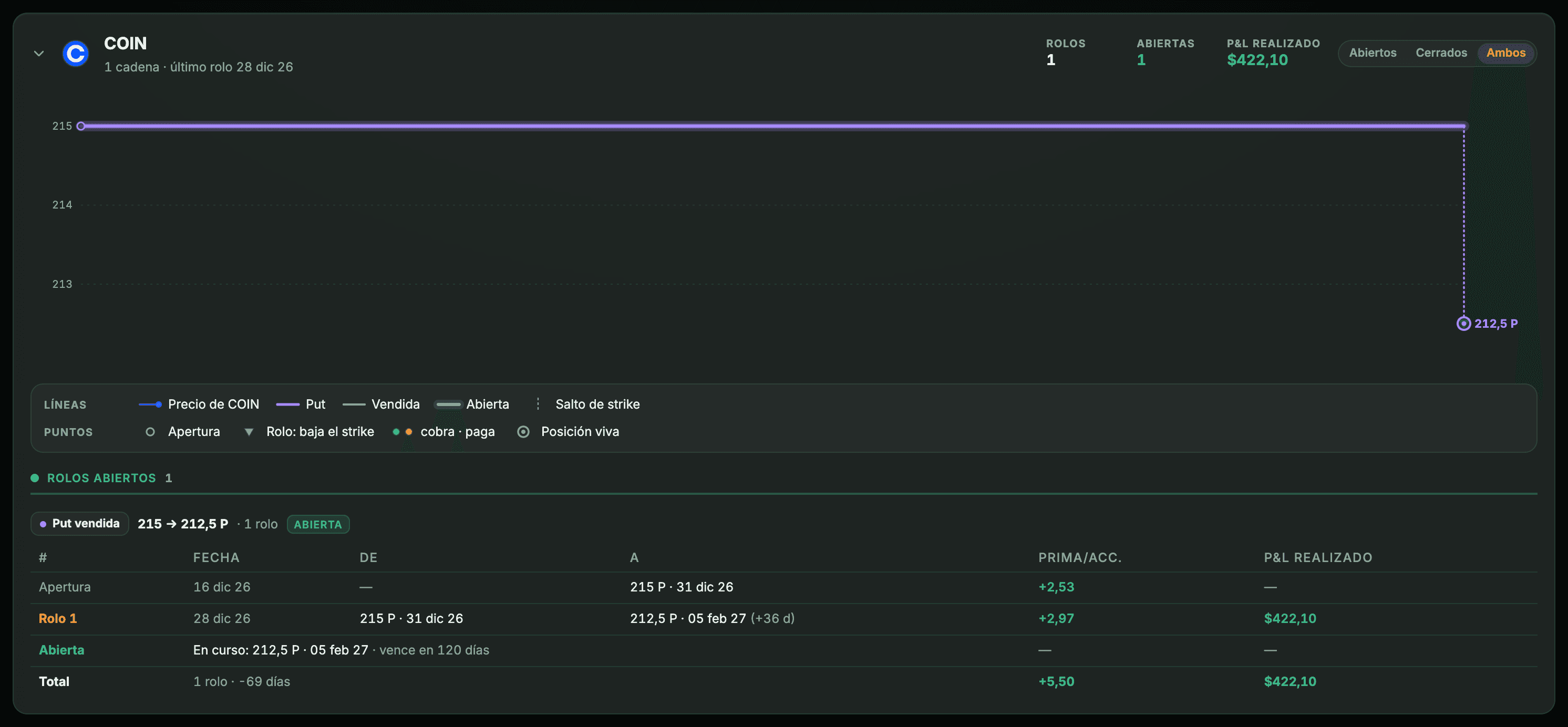1568x727 pixels.
Task: Switch filter to Cerrados
Action: pos(1441,53)
